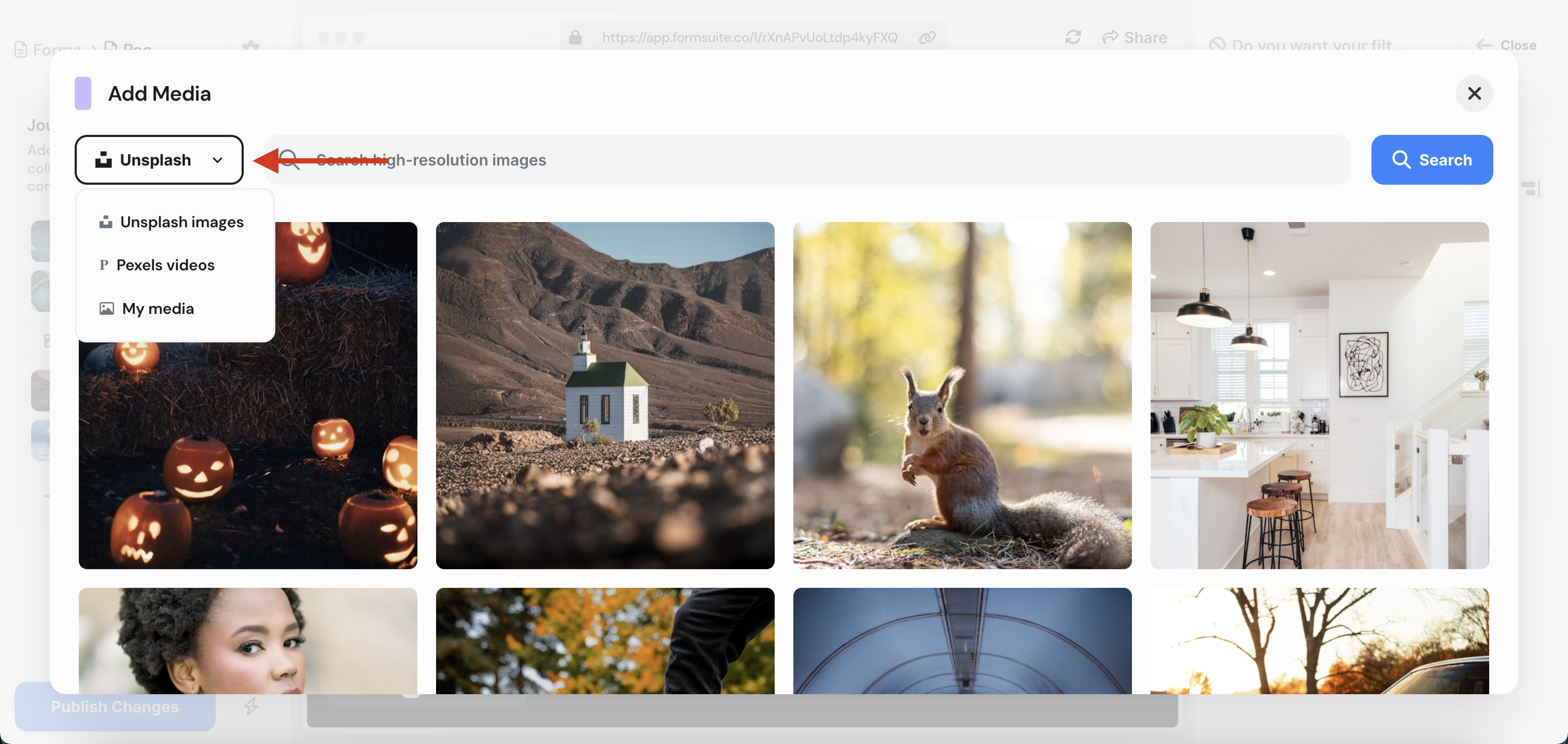Close the Add Media dialog with X
Screen dimensions: 1568x744
1474,93
